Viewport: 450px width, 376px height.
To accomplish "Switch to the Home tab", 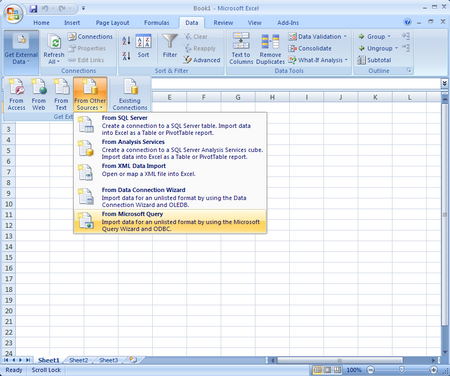I will pyautogui.click(x=41, y=23).
